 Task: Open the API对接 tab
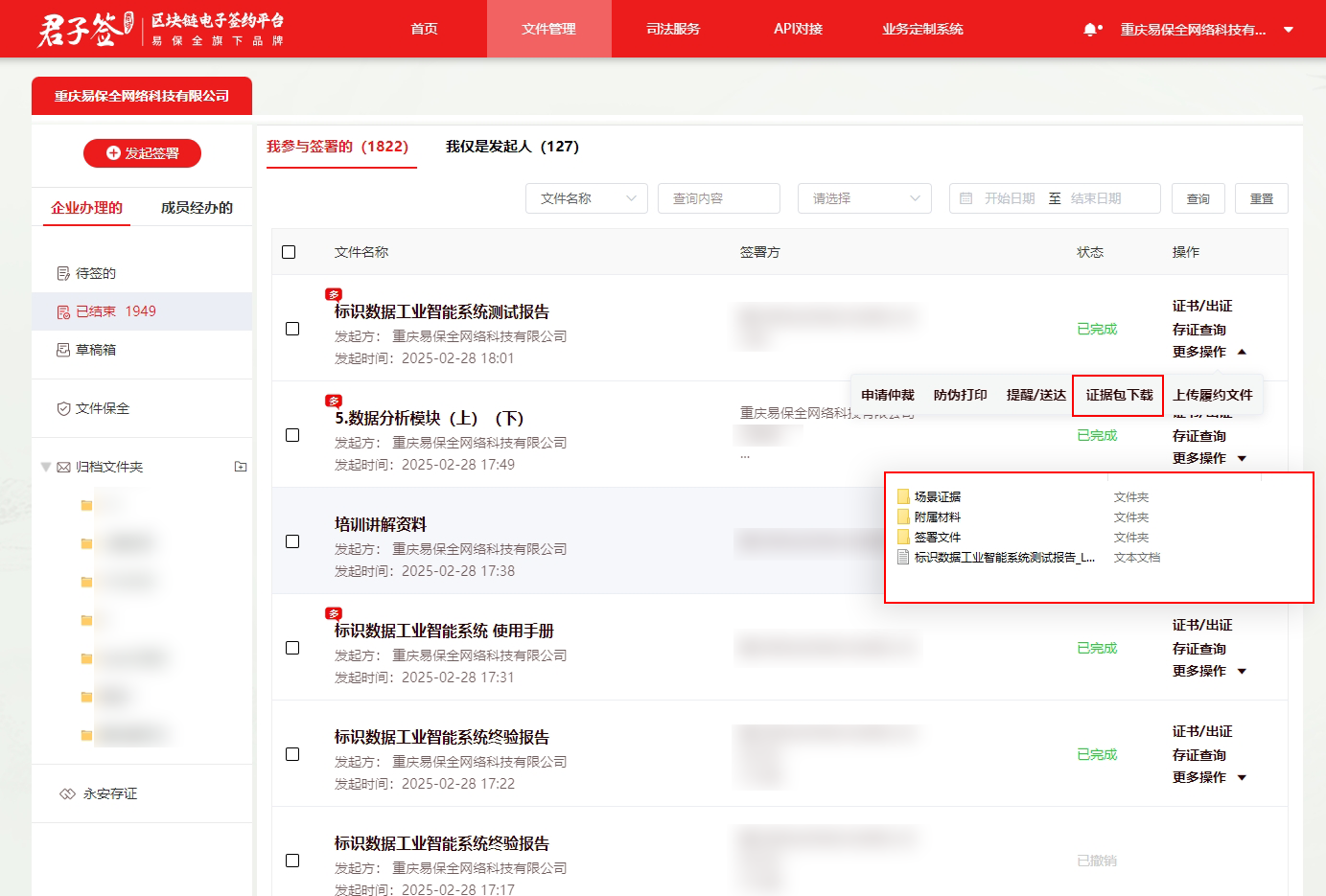pos(798,29)
